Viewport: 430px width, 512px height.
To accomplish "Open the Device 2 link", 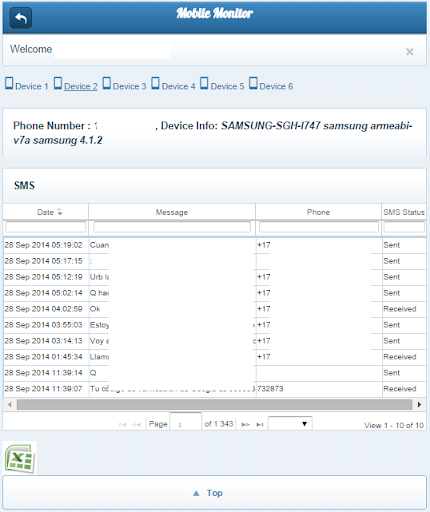I will point(81,86).
